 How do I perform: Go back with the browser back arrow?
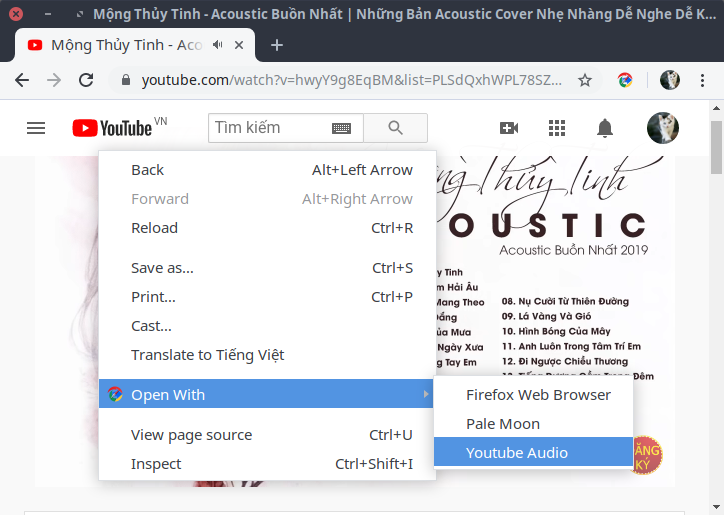(x=22, y=80)
